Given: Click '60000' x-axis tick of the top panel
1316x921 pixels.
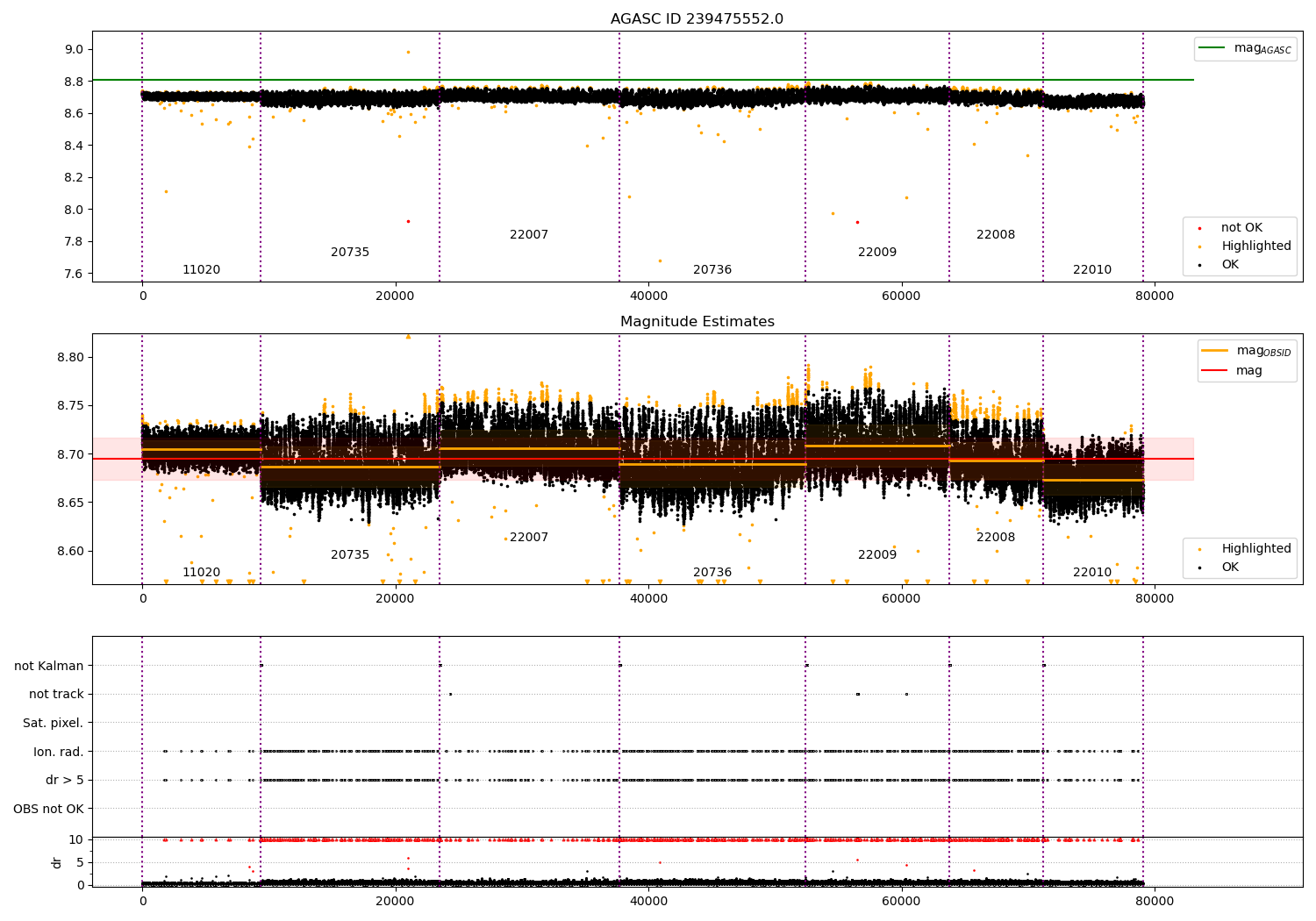Looking at the screenshot, I should pos(901,296).
